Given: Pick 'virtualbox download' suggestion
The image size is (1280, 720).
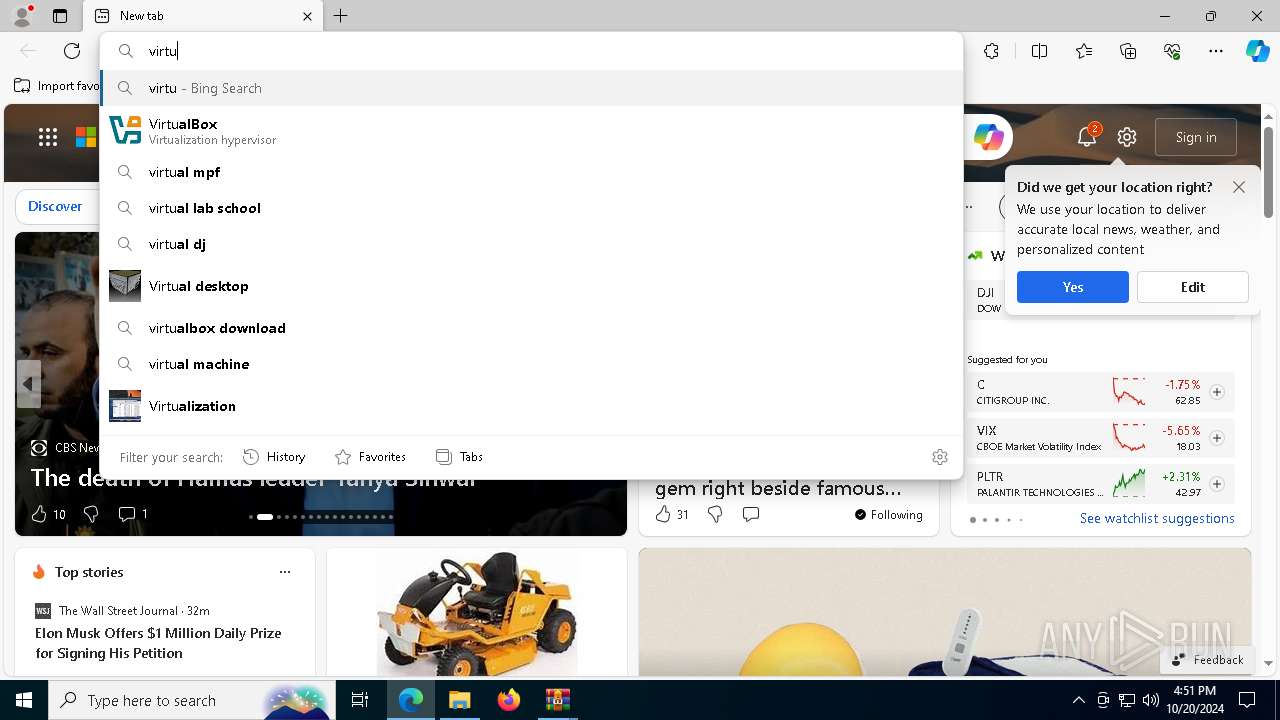Looking at the screenshot, I should click(x=531, y=328).
